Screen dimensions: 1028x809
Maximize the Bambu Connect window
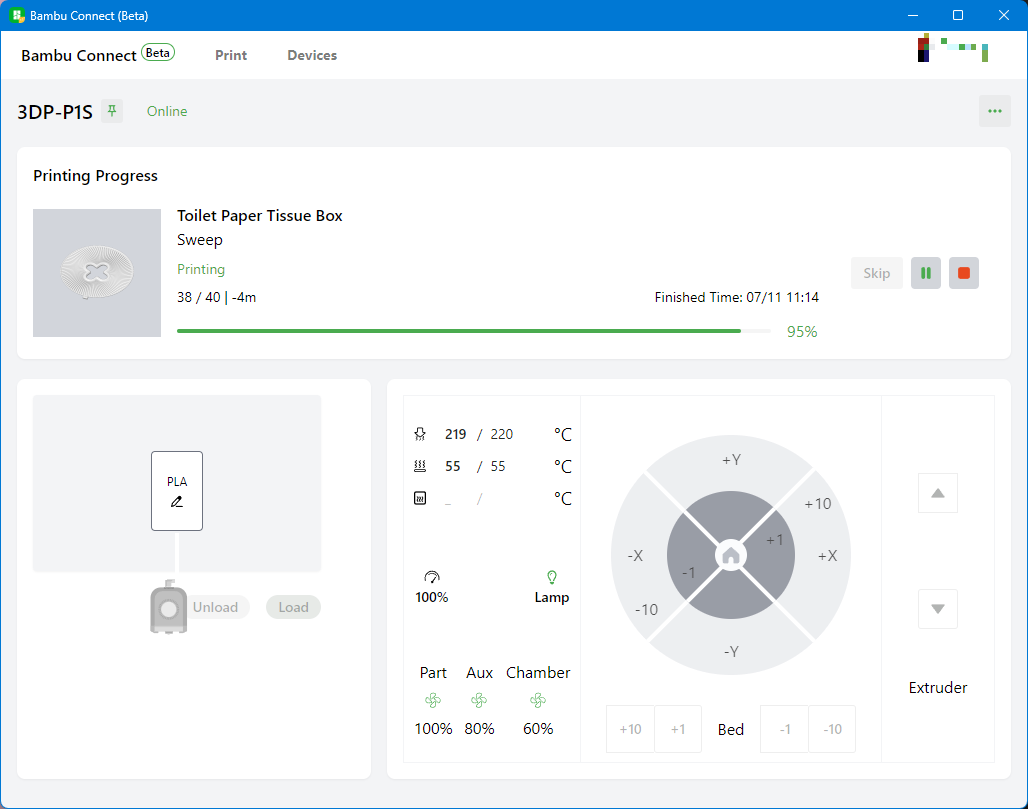pos(958,15)
